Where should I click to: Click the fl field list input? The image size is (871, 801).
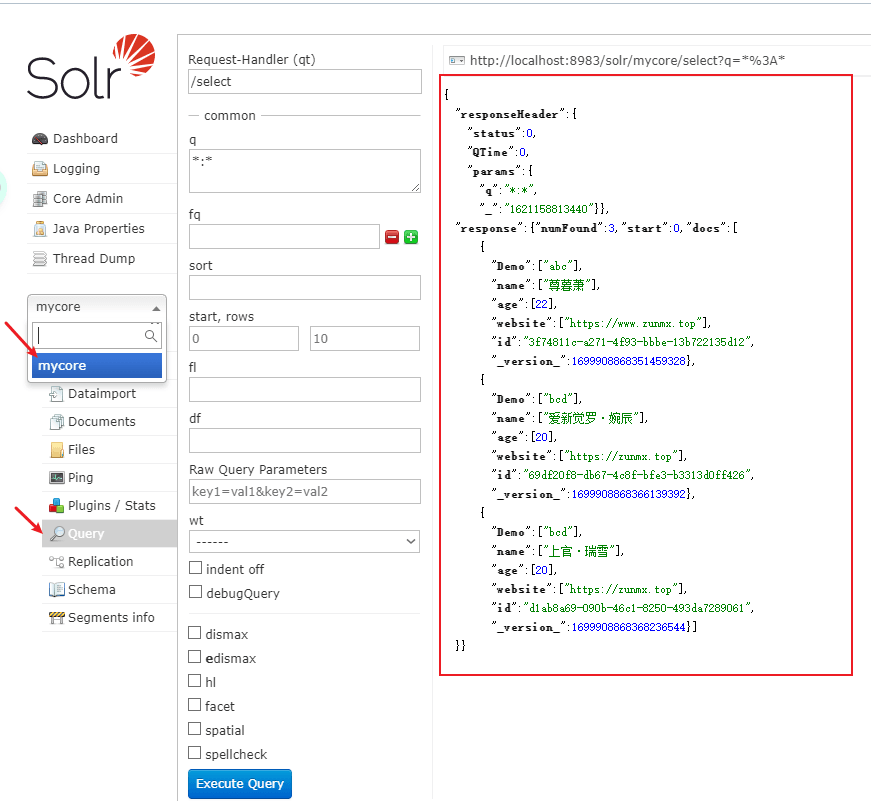(x=305, y=389)
